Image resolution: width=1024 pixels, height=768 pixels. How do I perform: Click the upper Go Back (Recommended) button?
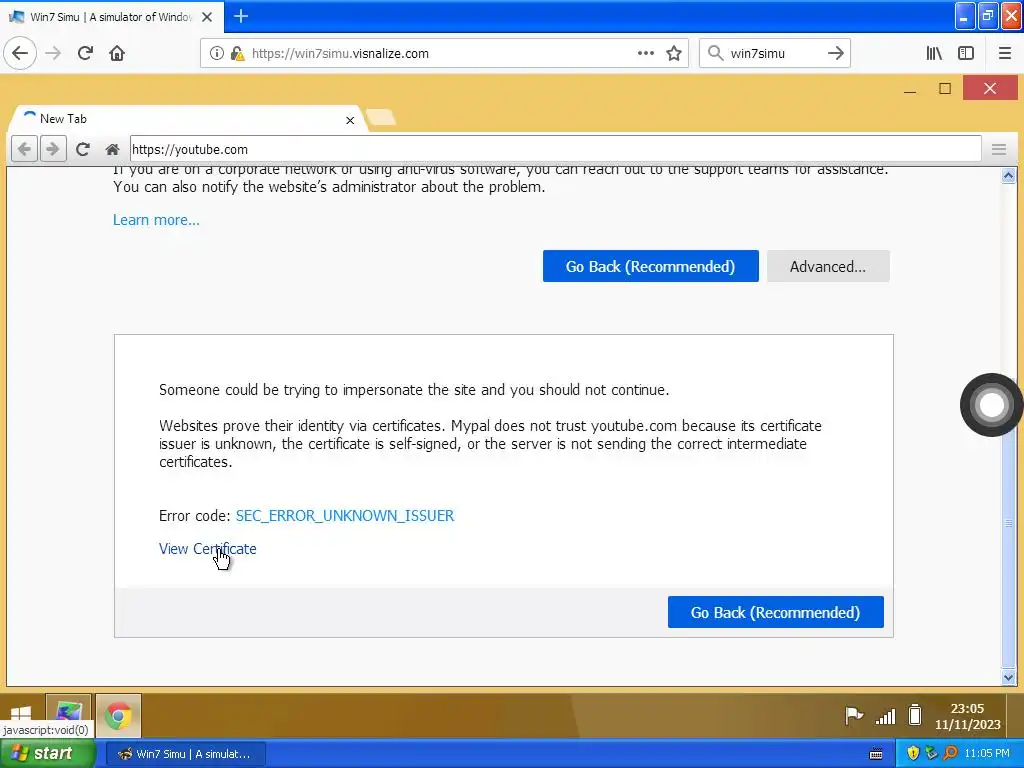point(650,266)
